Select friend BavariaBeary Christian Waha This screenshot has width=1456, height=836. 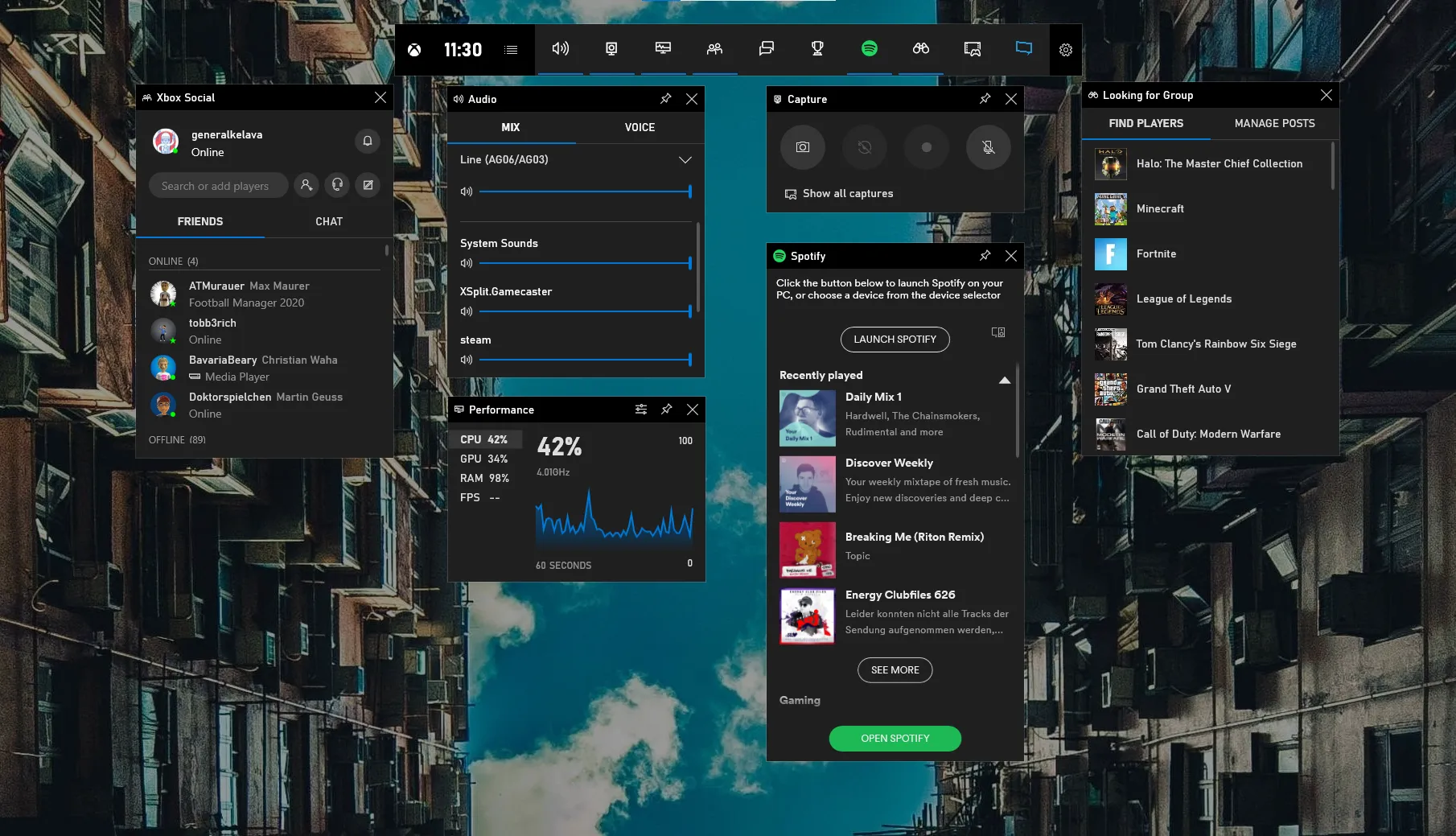tap(265, 368)
